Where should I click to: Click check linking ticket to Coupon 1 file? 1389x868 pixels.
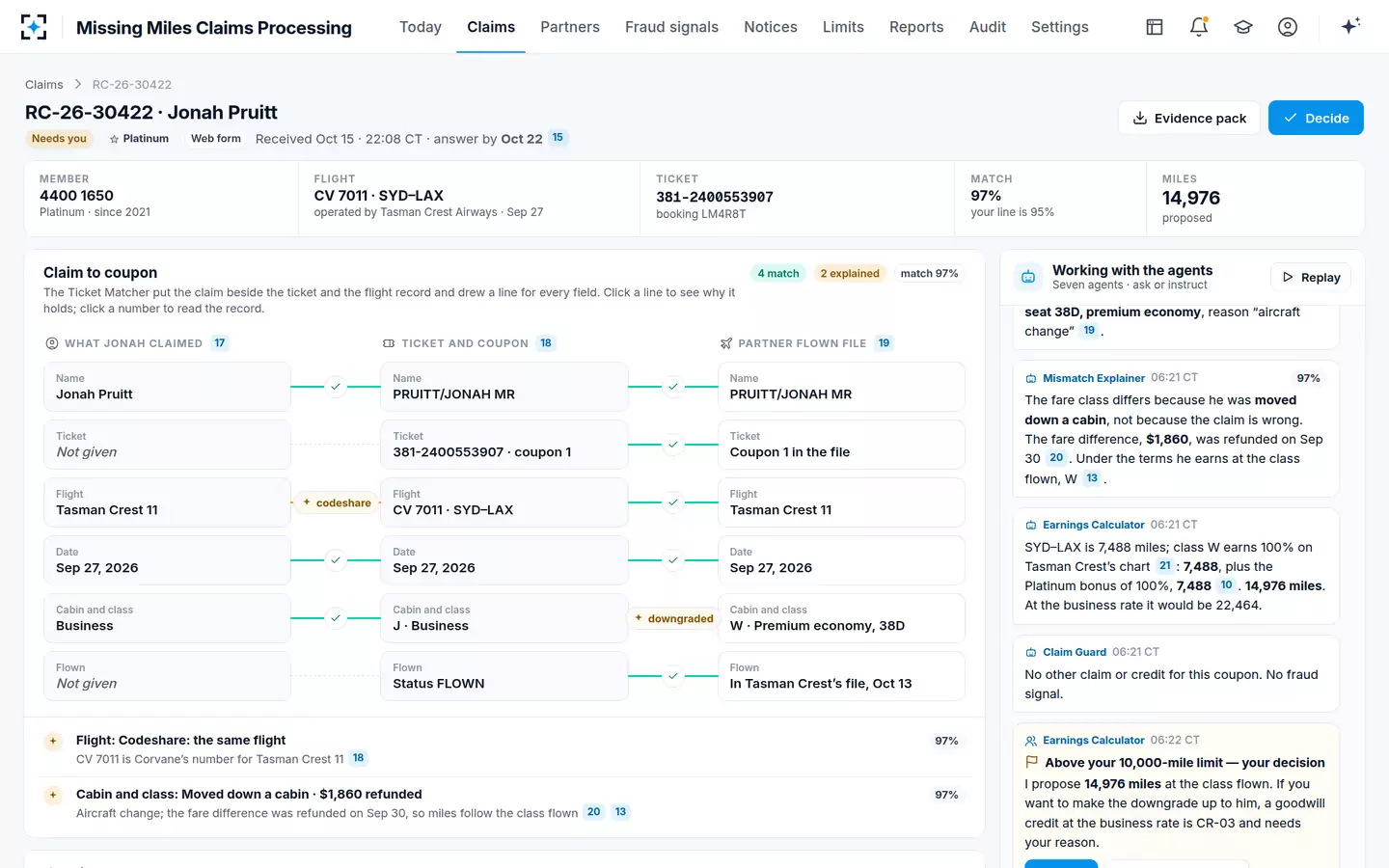673,445
